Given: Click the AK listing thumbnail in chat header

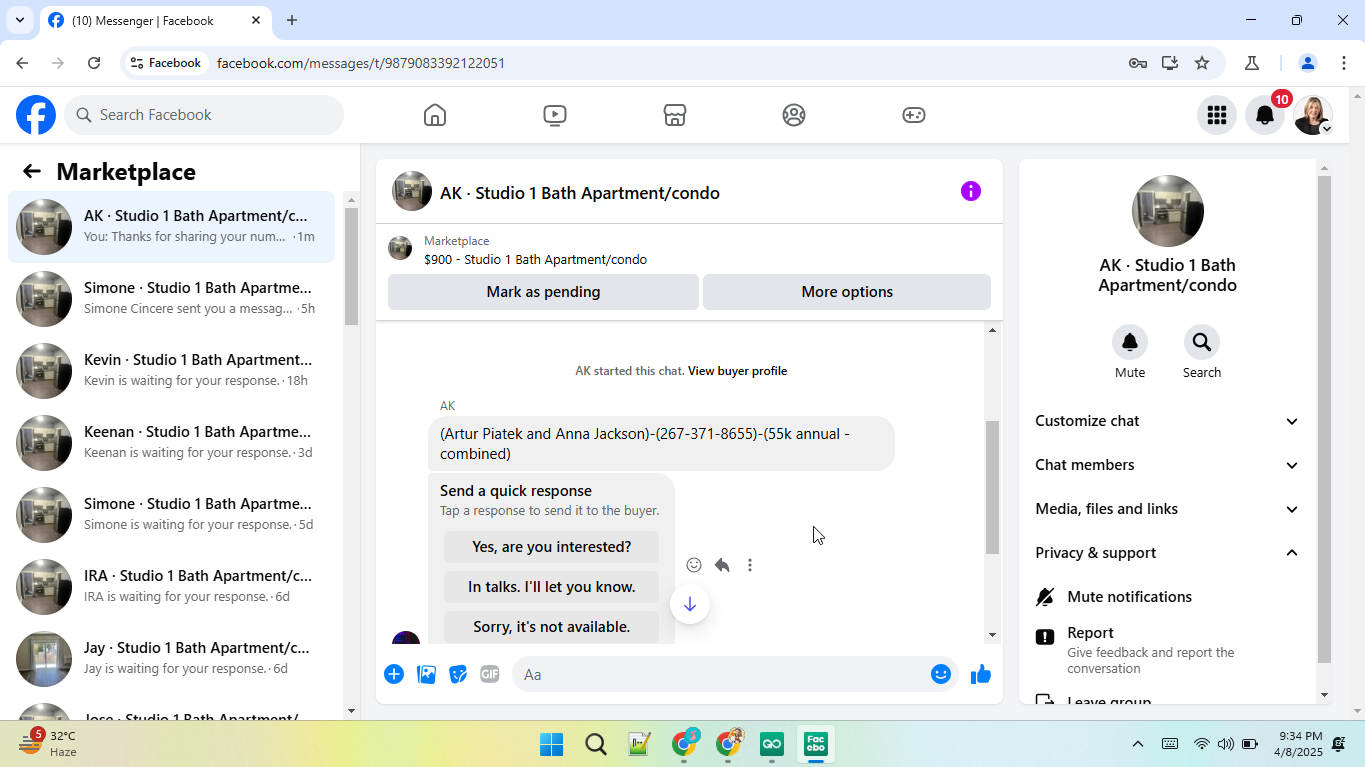Looking at the screenshot, I should click(412, 191).
